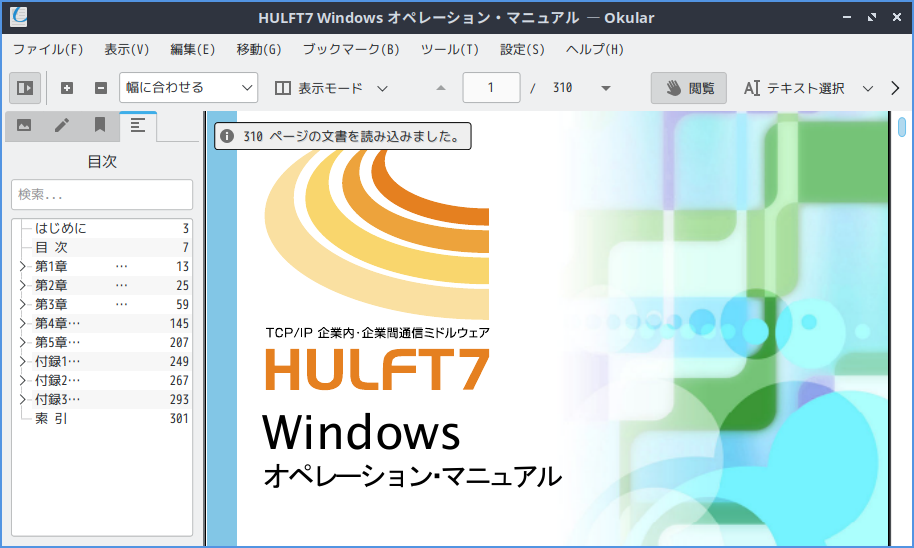
Task: Switch to the annotations pencil tab
Action: [x=62, y=125]
